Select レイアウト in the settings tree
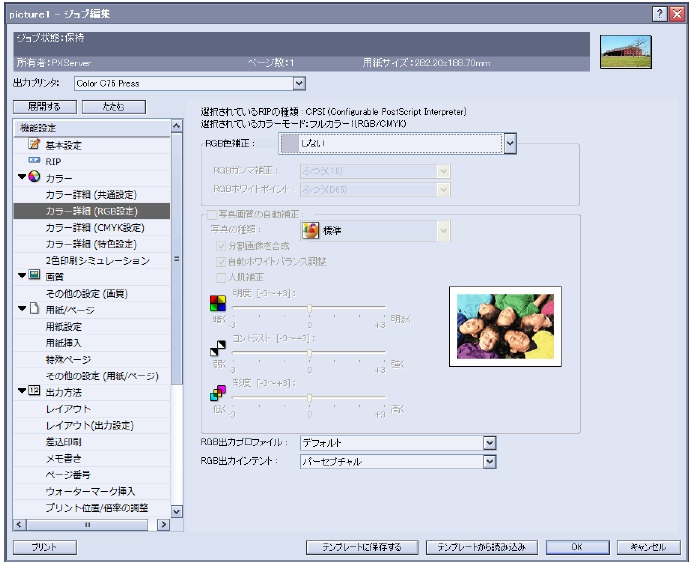Screen dimensions: 692x565 68,408
